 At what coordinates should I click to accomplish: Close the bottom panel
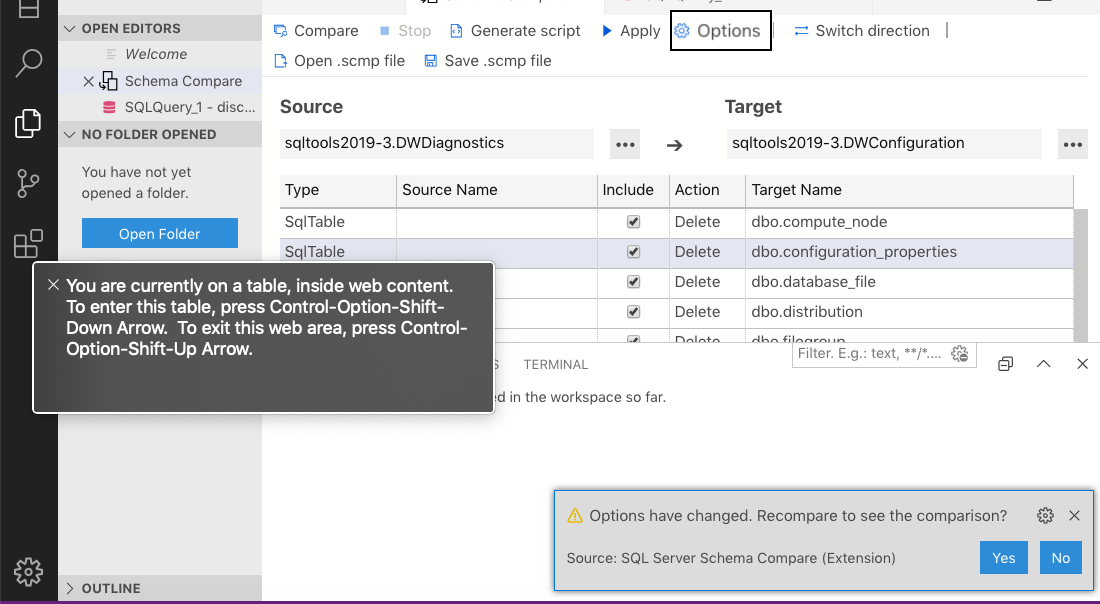pos(1082,363)
